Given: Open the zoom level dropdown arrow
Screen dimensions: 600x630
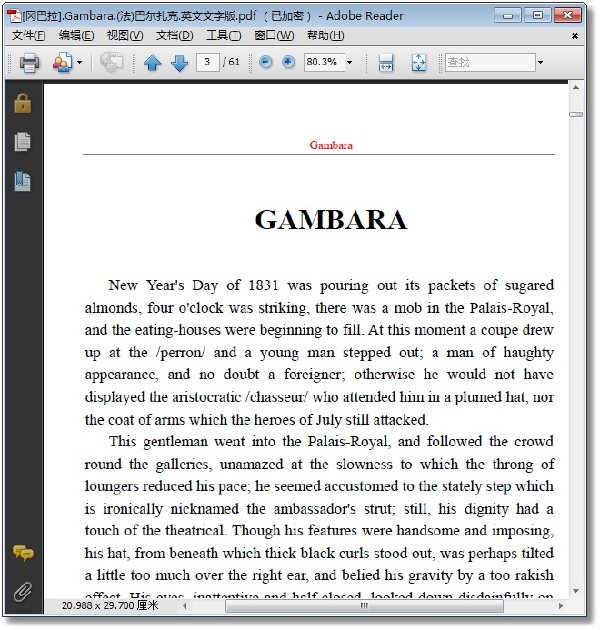Looking at the screenshot, I should click(x=350, y=63).
